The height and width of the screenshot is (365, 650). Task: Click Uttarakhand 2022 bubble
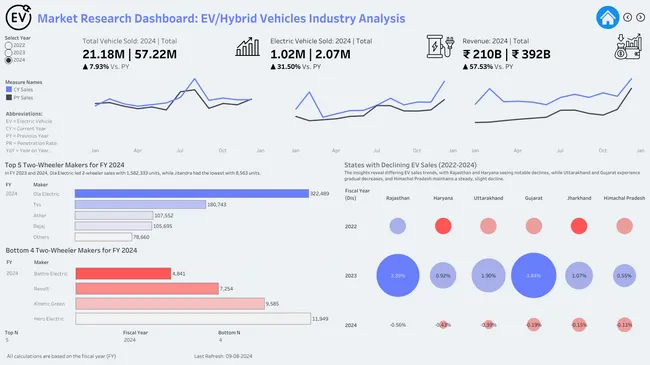coord(488,226)
